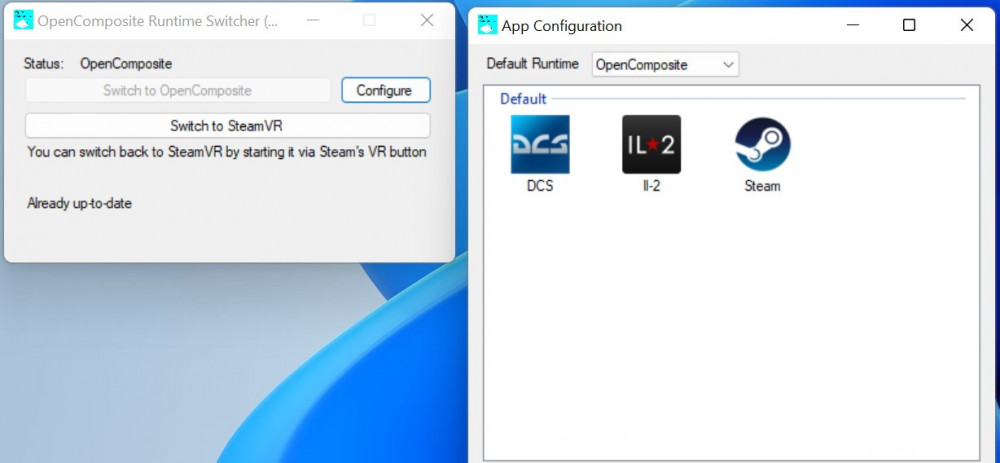Click the 'Il-2' label under its icon

pos(651,186)
